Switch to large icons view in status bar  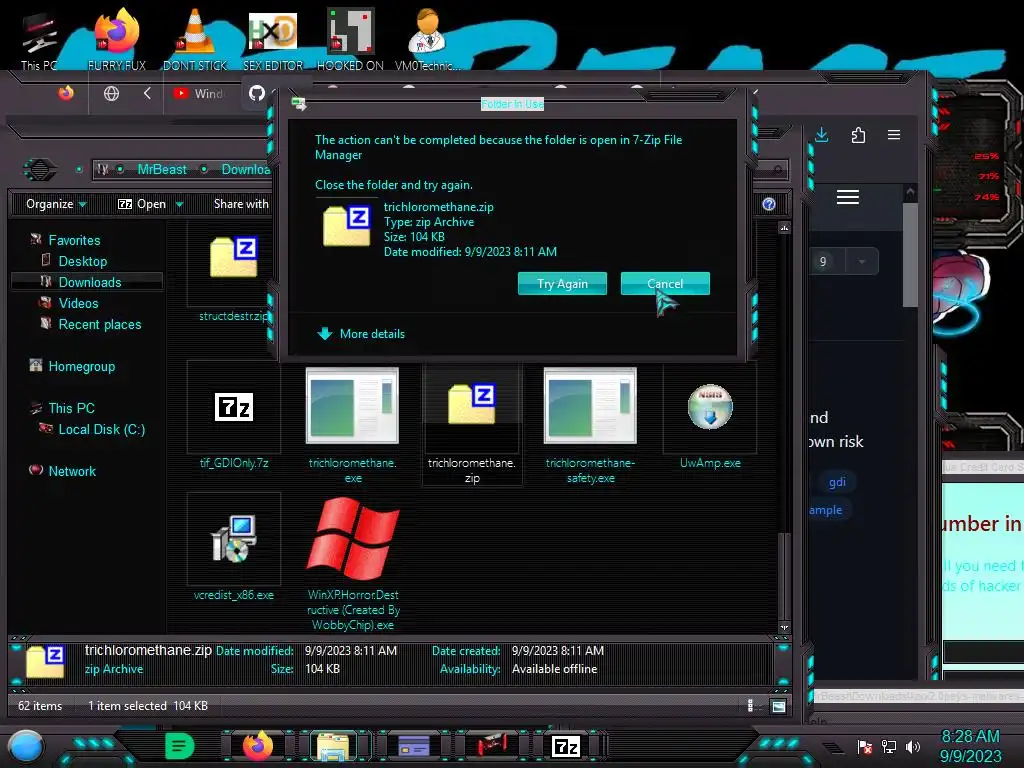(778, 706)
